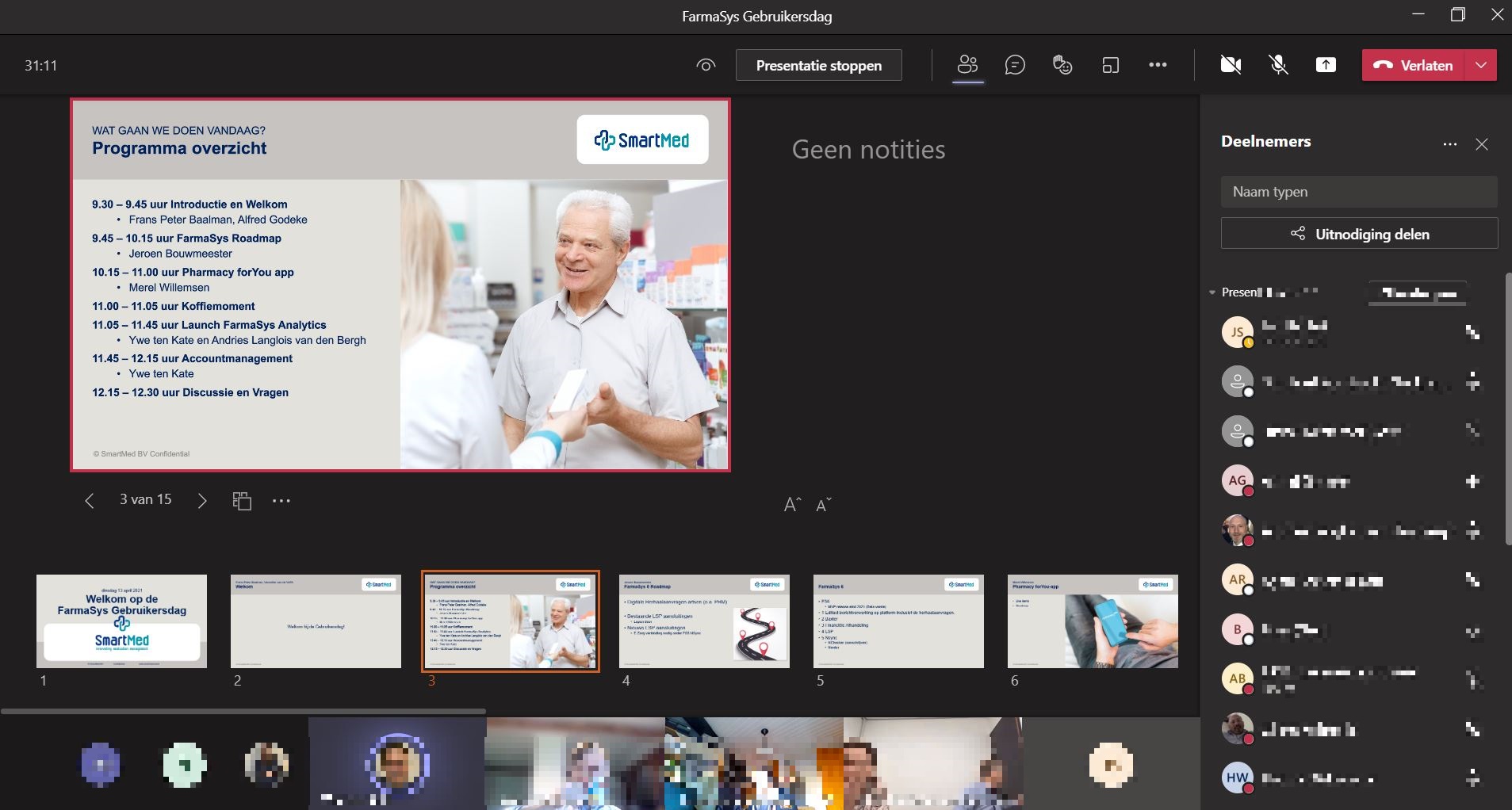Viewport: 1512px width, 810px height.
Task: Click the red hang-up phone icon
Action: click(1383, 65)
